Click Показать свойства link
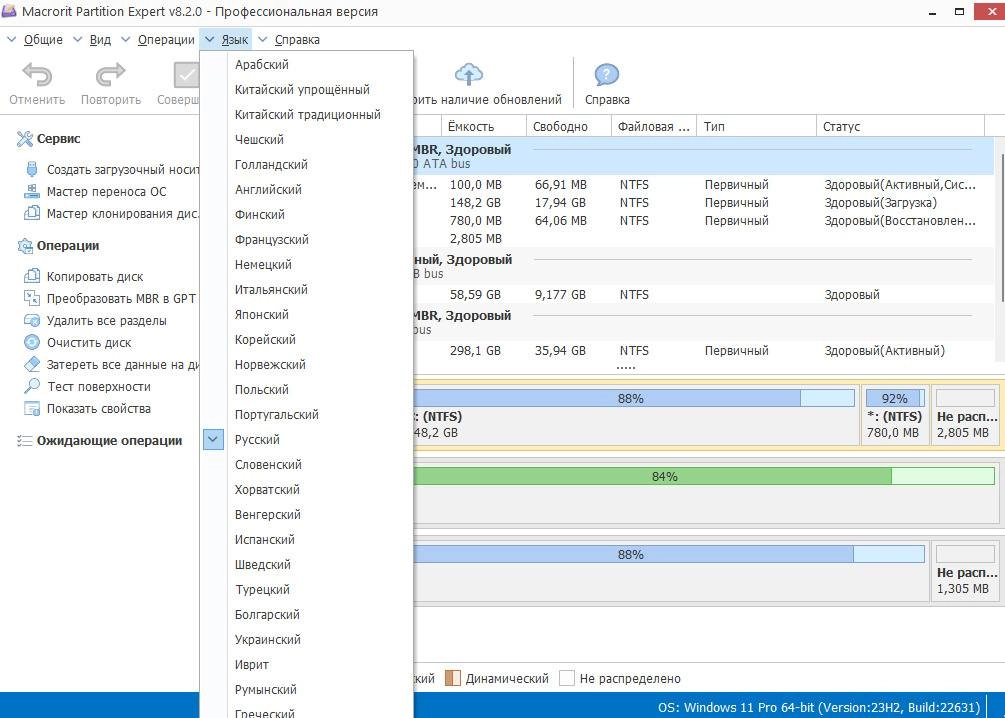The image size is (1005, 718). click(x=99, y=408)
